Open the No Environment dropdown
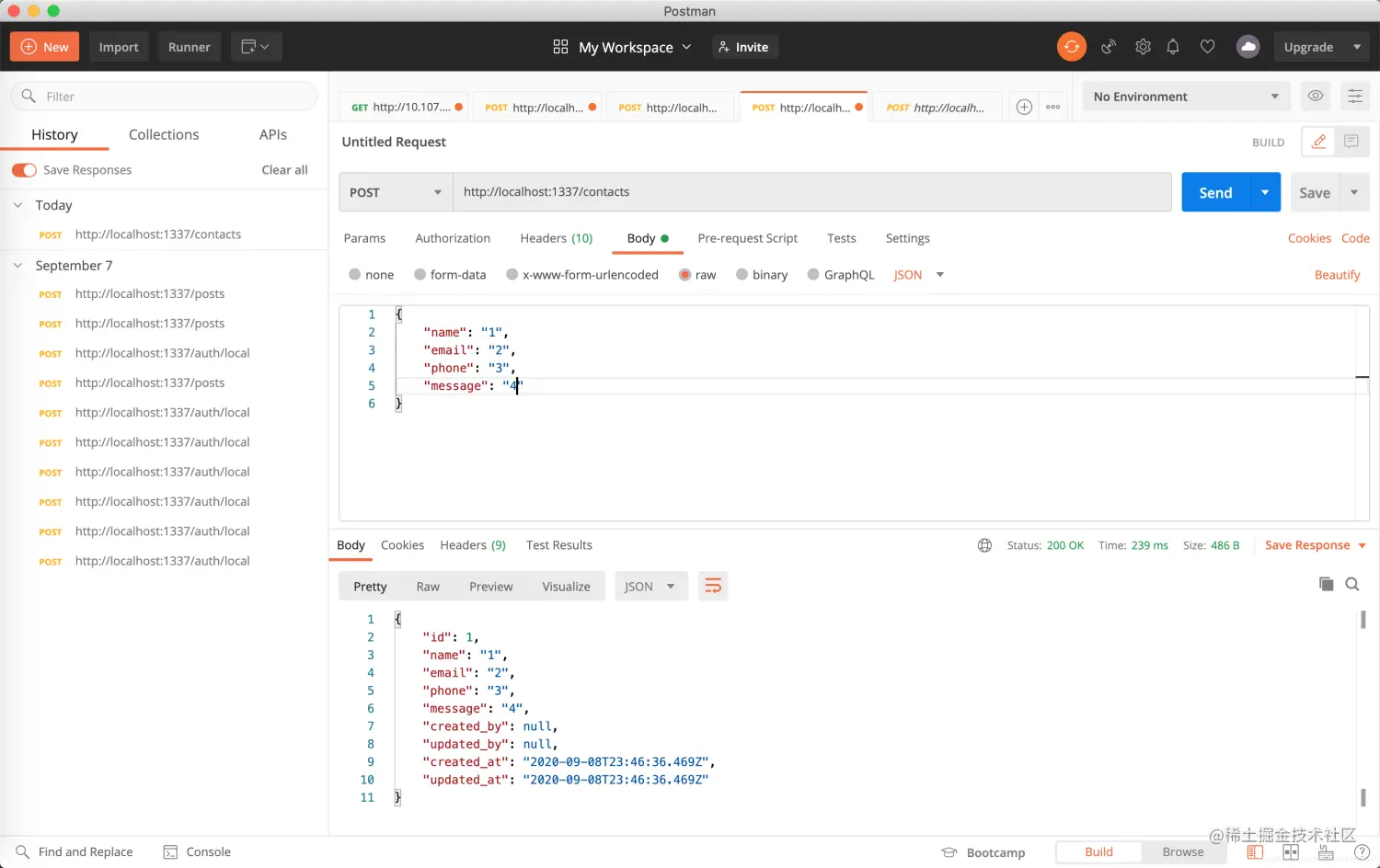This screenshot has height=868, width=1380. click(1186, 96)
